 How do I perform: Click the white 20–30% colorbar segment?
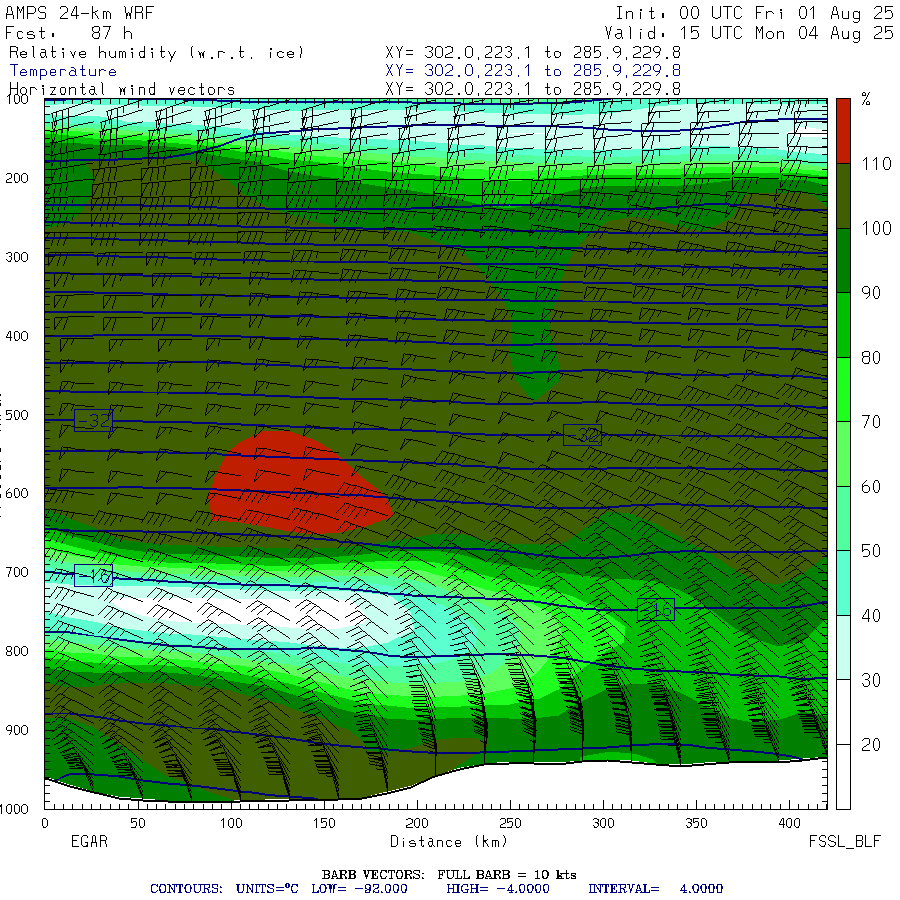[843, 712]
